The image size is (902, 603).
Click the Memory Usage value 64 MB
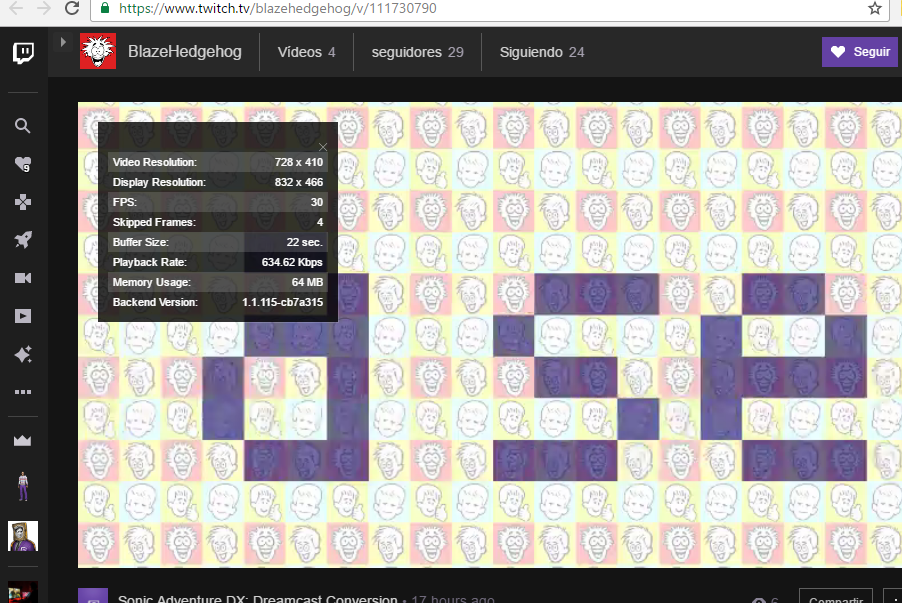click(x=307, y=283)
